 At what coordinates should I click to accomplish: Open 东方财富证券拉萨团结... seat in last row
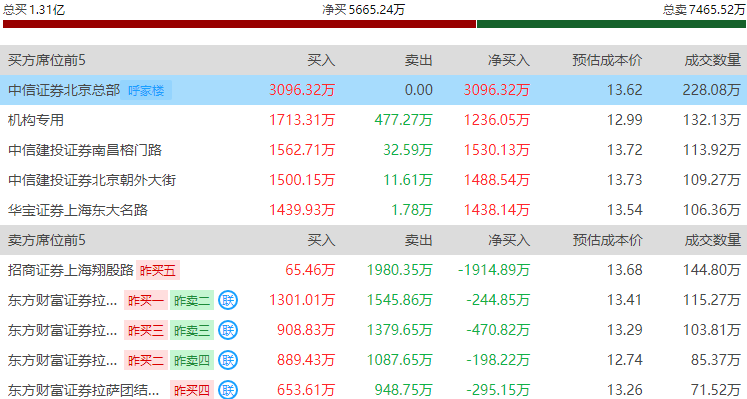tap(83, 390)
